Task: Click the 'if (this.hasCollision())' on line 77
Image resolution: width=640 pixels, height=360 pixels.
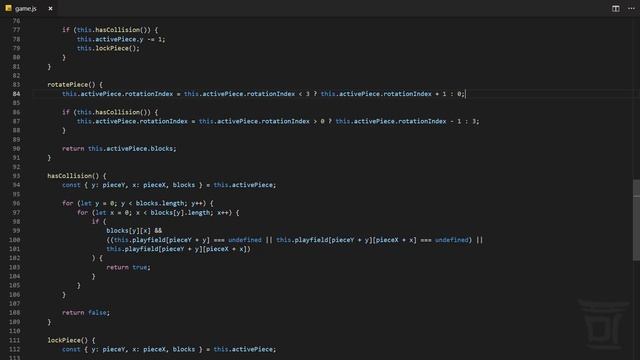Action: (x=110, y=30)
